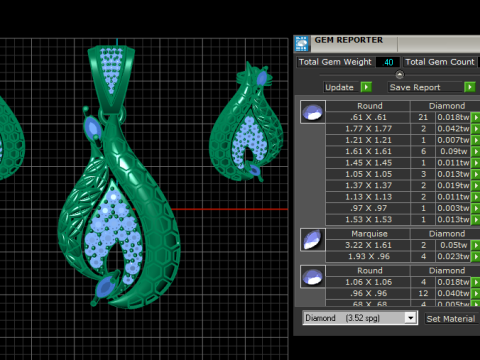Click green arrow on 1.13 X 1.13 row

[475, 197]
